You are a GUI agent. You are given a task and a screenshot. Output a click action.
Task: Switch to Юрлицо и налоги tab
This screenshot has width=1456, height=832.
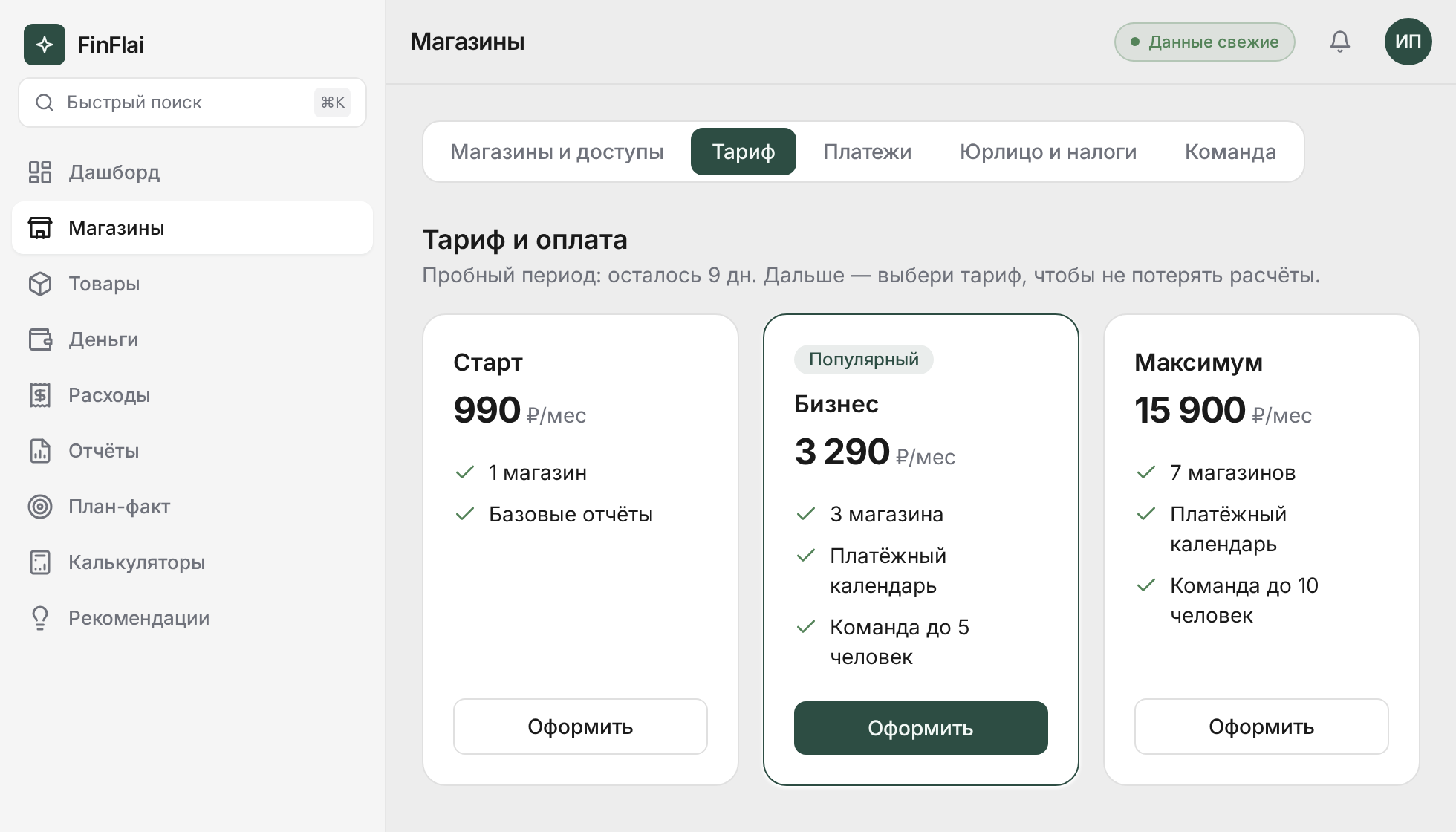coord(1048,152)
